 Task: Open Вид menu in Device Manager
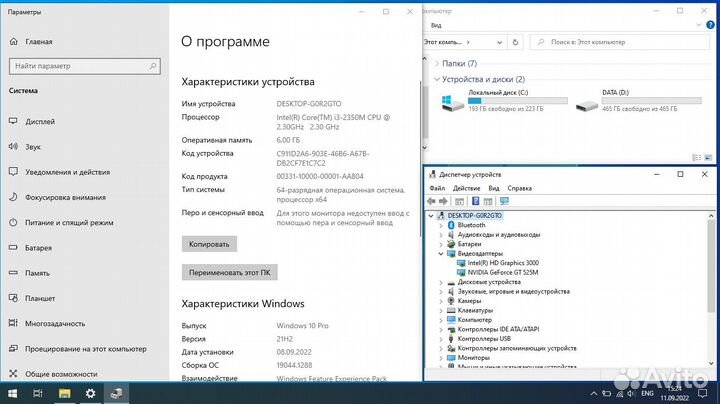point(494,188)
